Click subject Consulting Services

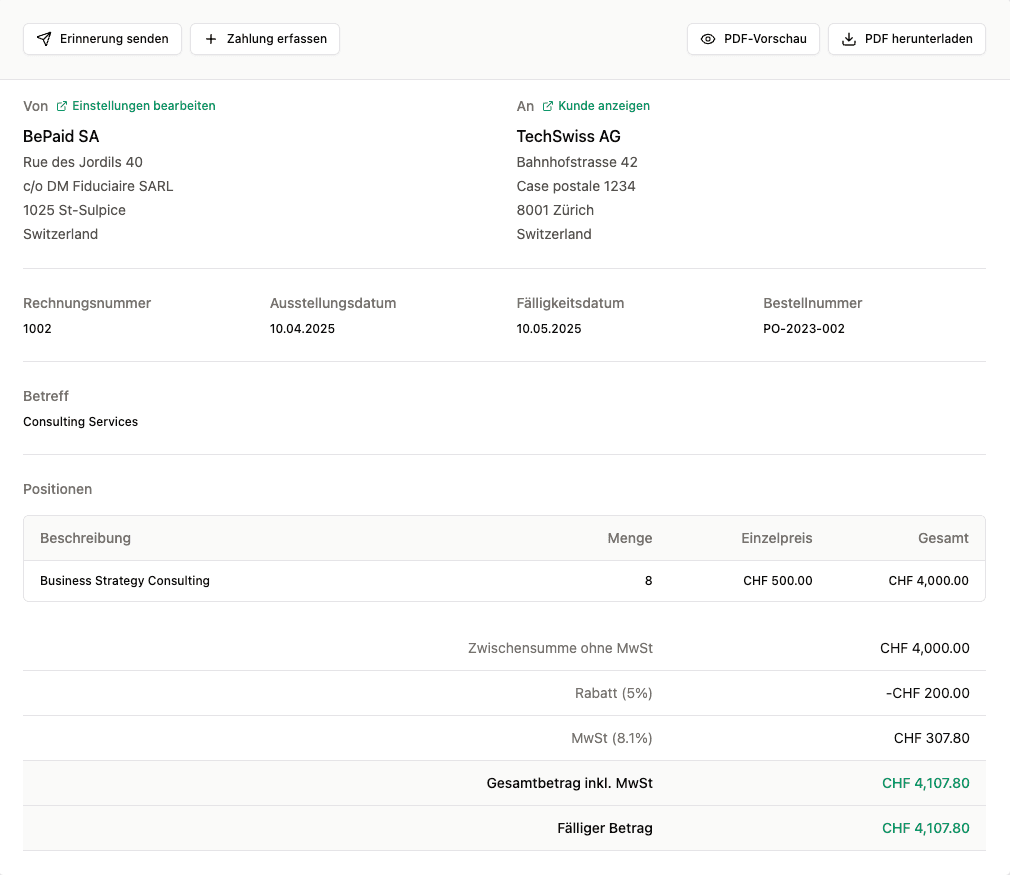81,422
